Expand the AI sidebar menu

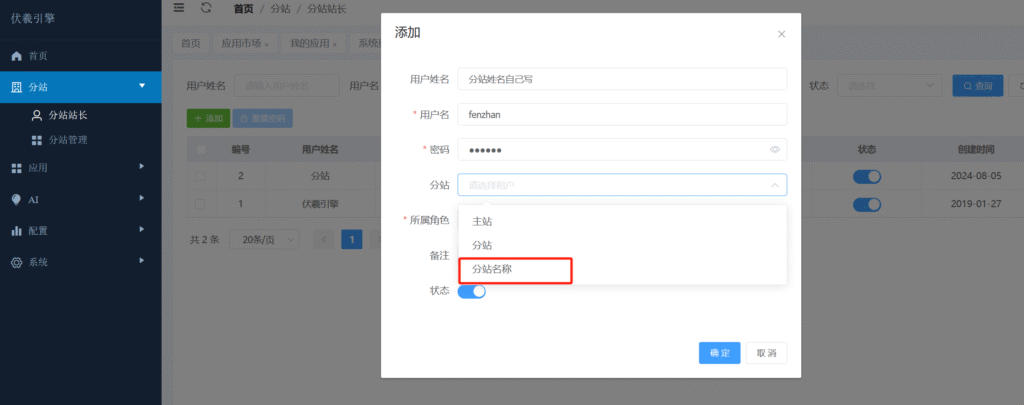[x=80, y=199]
